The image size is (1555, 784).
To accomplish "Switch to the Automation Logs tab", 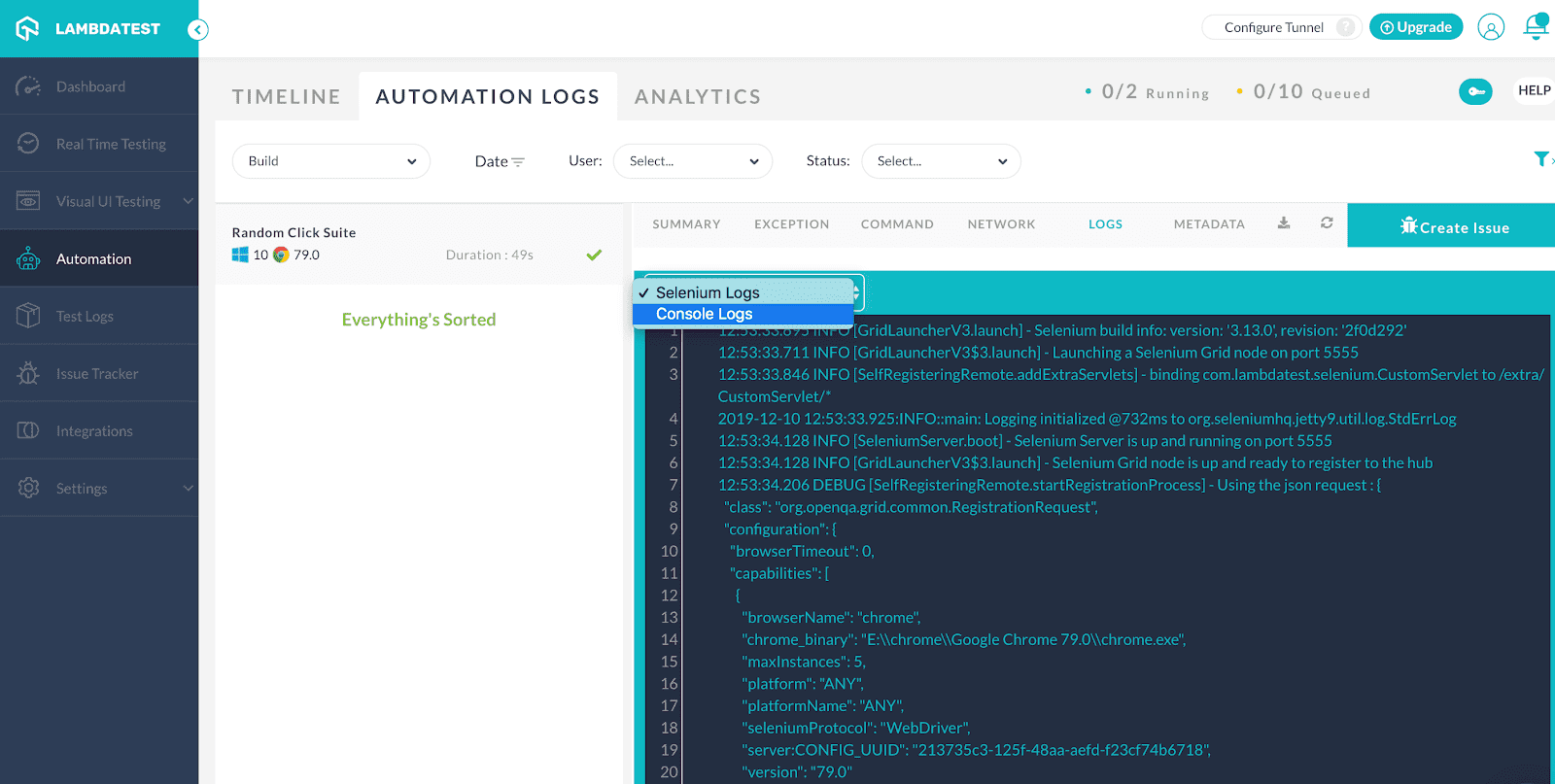I will click(488, 96).
